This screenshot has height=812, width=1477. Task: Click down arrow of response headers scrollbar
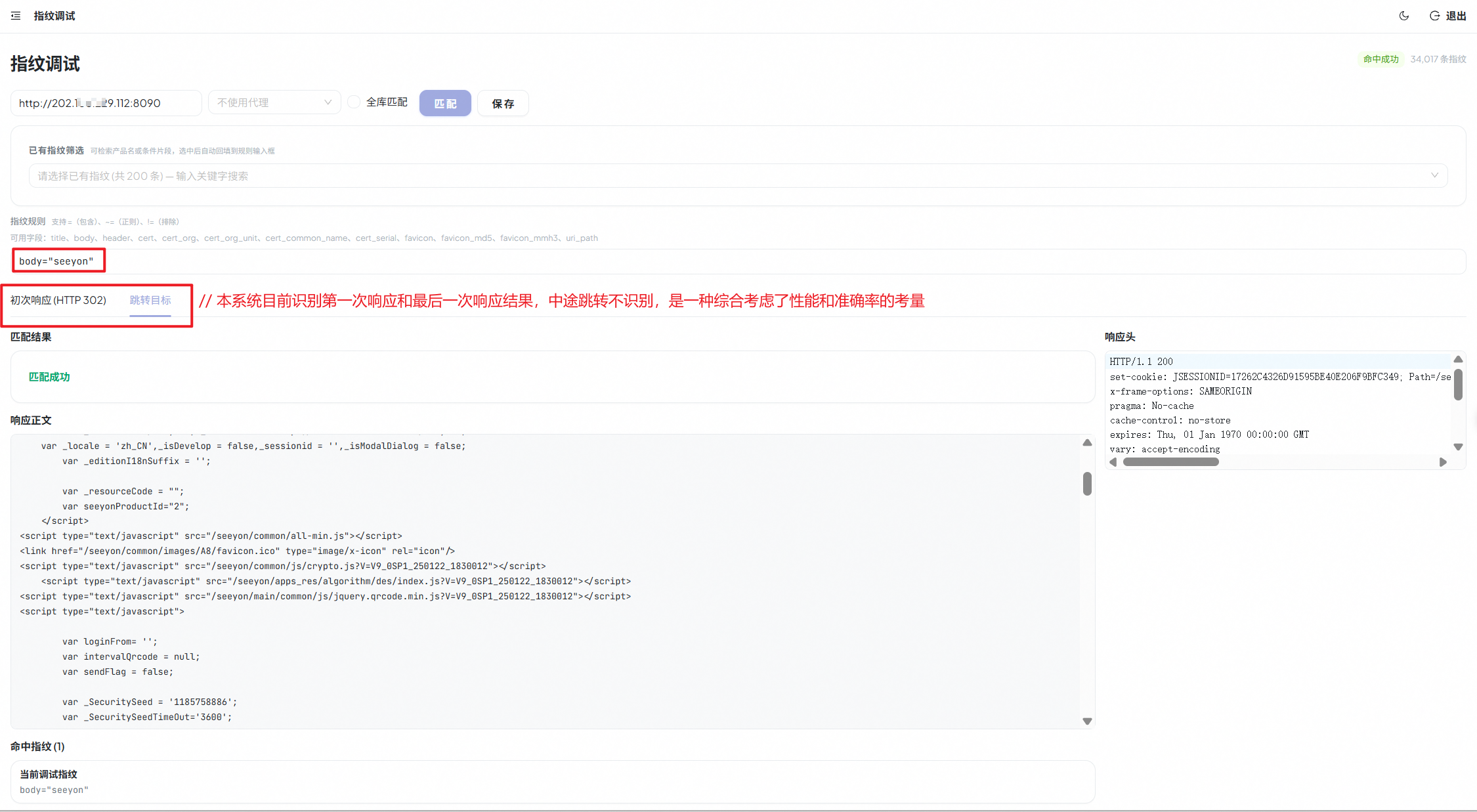1458,447
